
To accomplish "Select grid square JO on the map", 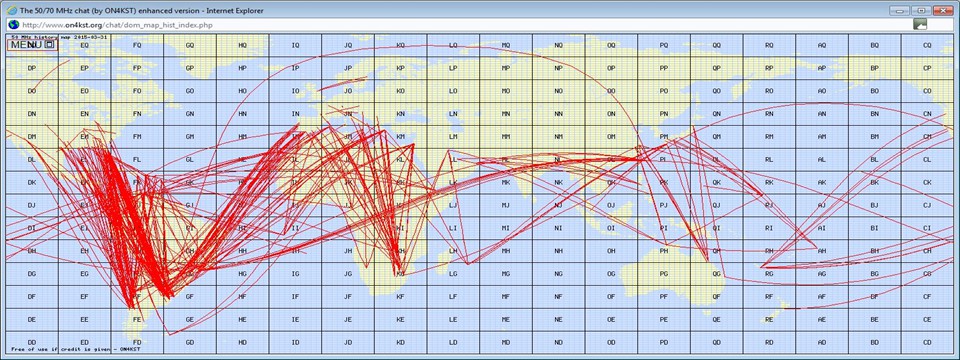I will [348, 91].
